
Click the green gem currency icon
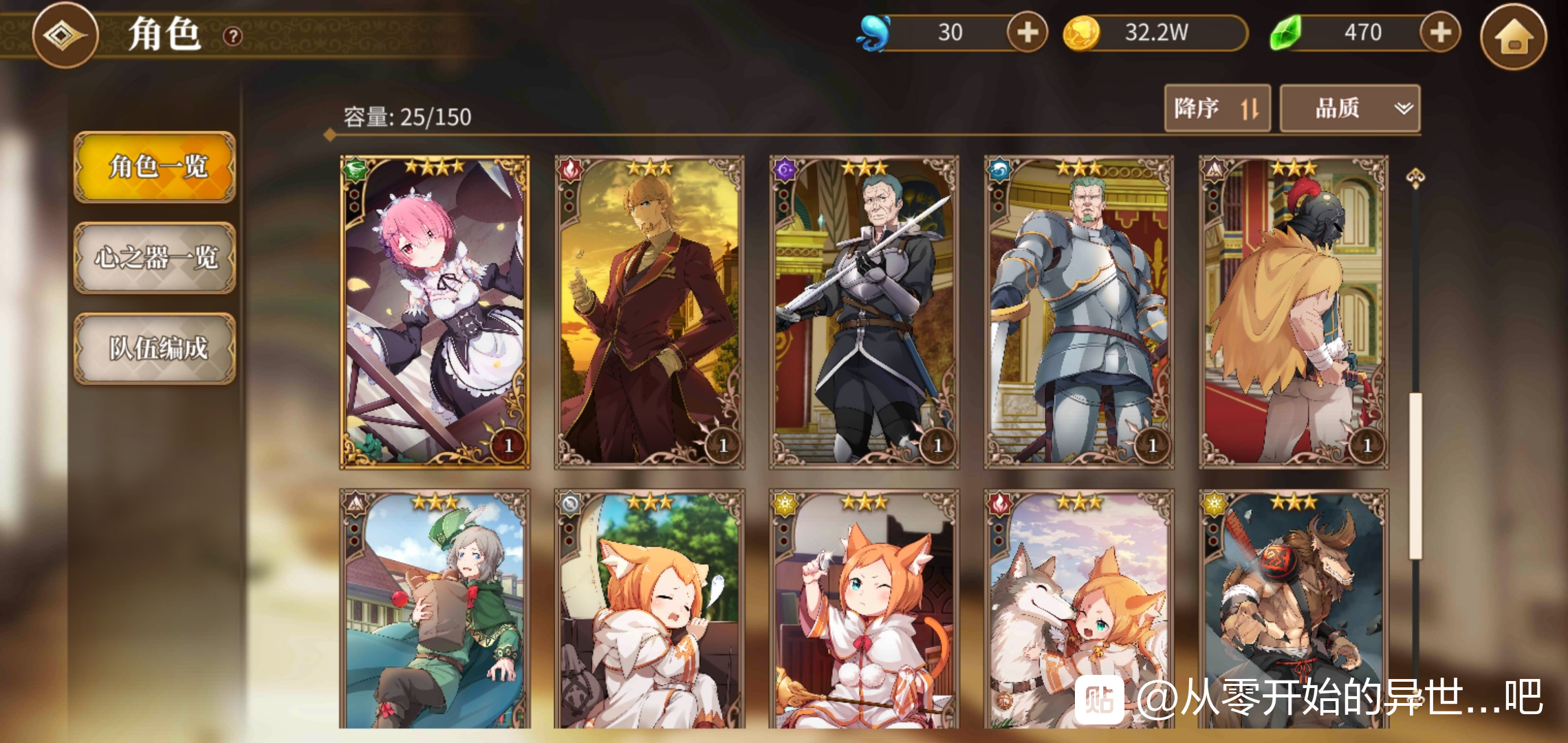click(x=1285, y=33)
